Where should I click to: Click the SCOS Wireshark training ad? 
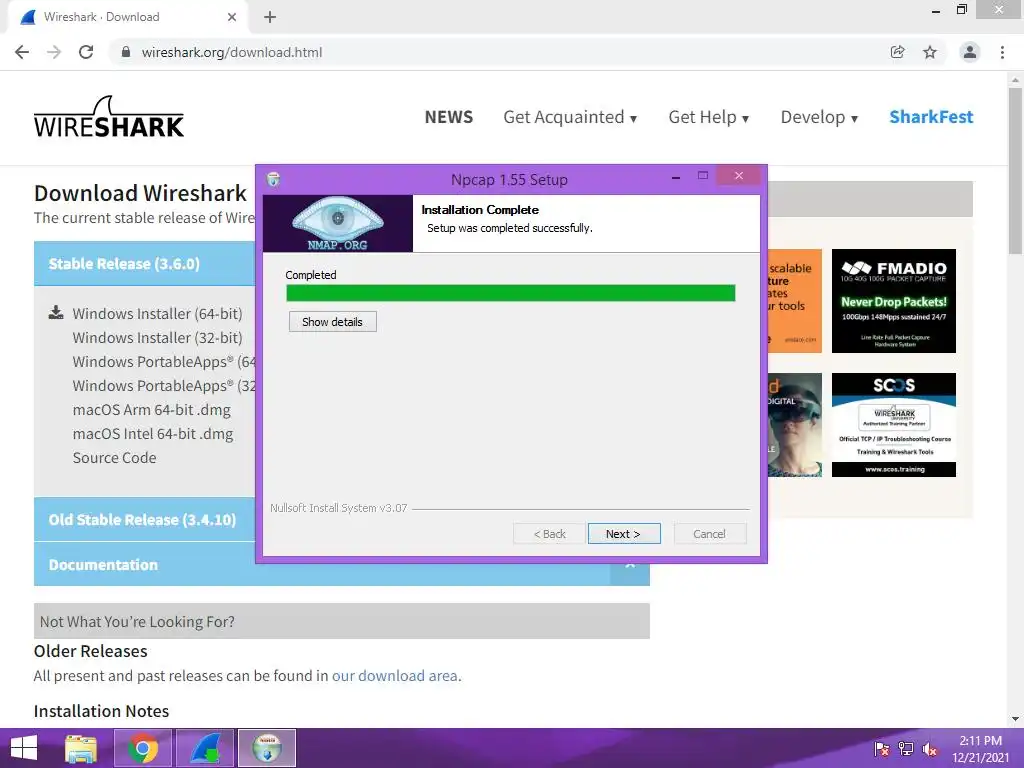tap(893, 425)
